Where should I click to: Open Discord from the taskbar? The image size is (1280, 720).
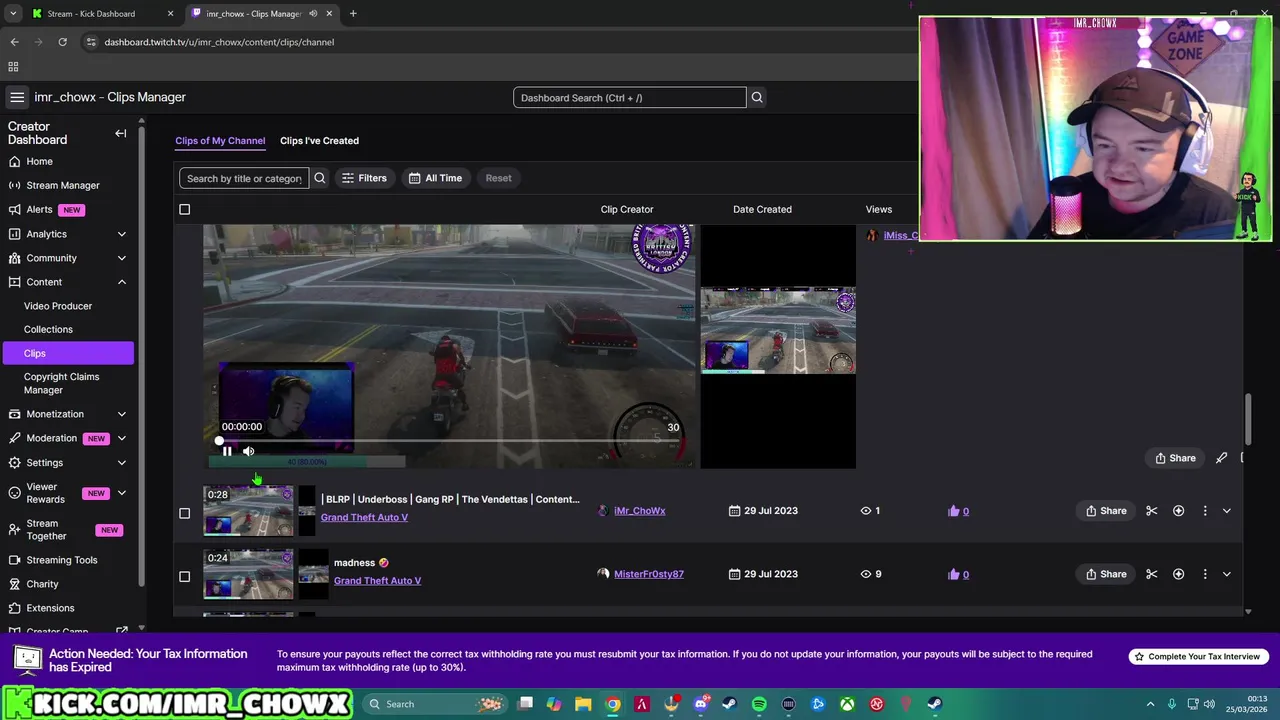(x=701, y=704)
